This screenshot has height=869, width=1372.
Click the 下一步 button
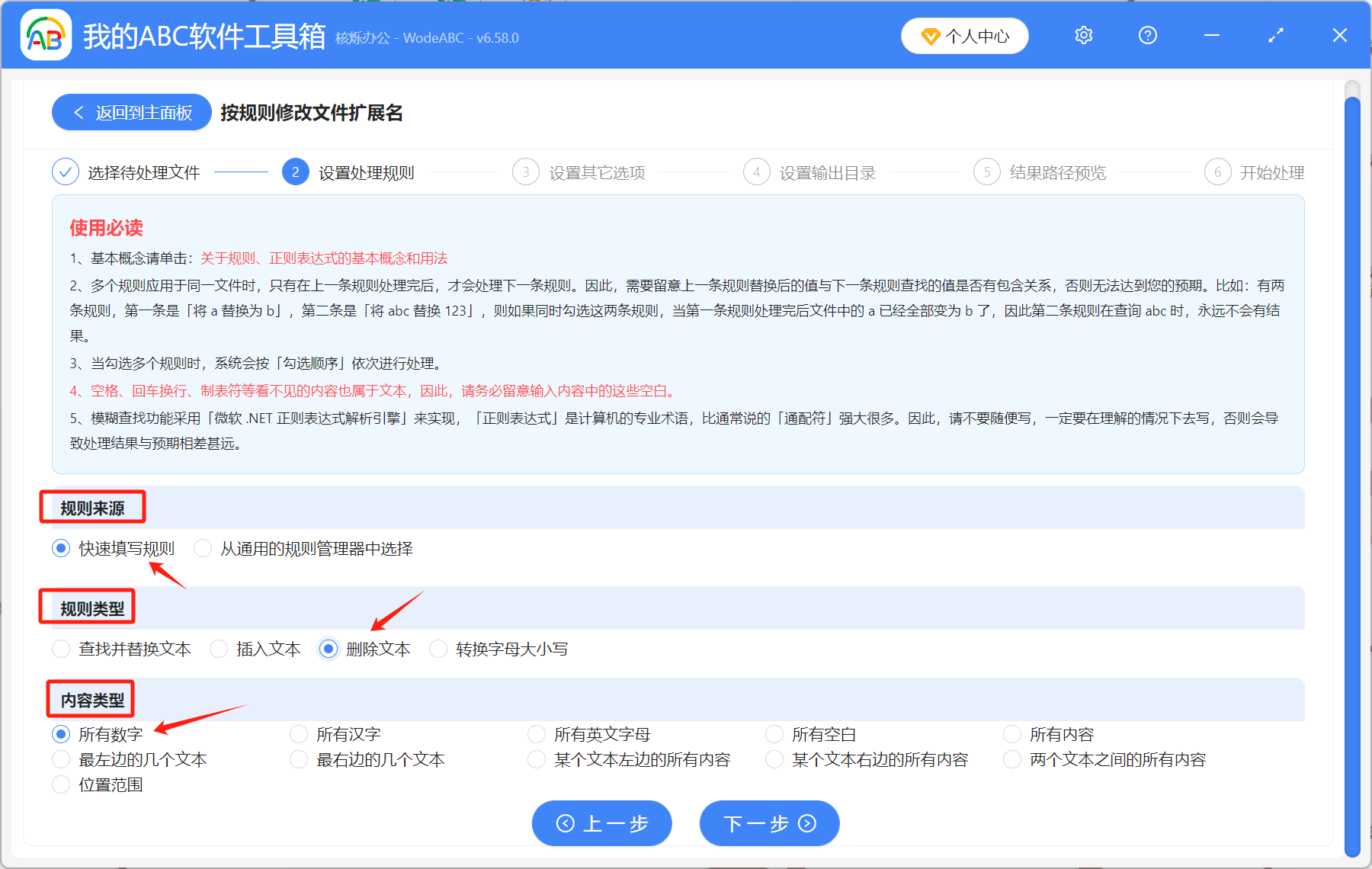[x=768, y=823]
